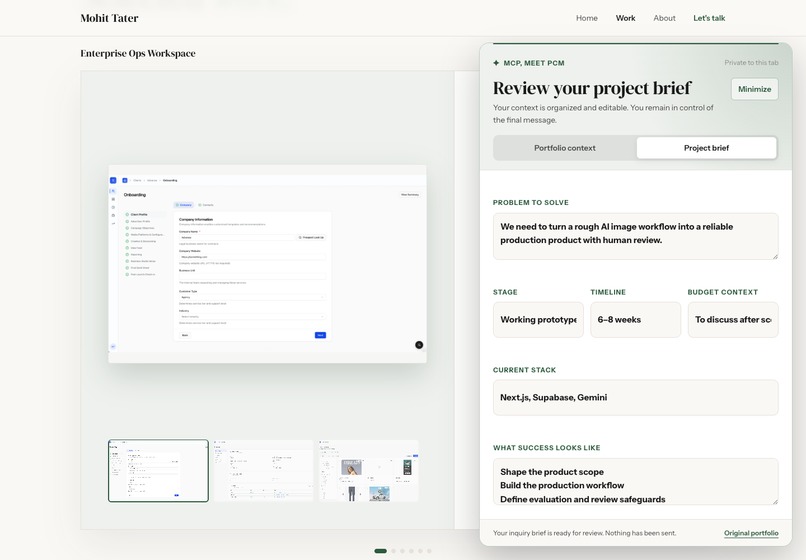Go to the Work page in the navigation
The height and width of the screenshot is (560, 806).
625,18
